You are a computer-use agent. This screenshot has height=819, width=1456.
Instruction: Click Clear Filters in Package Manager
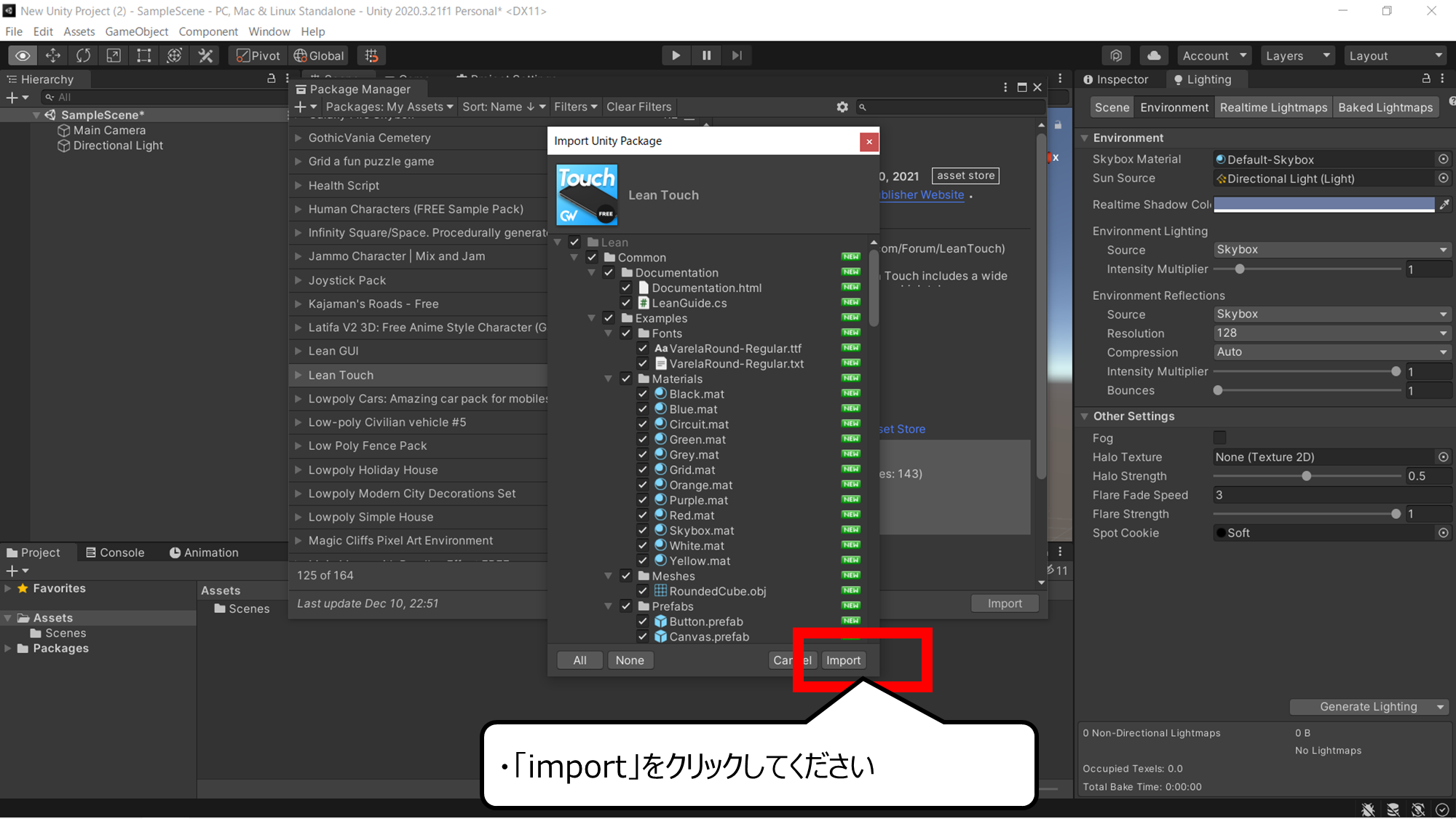[638, 107]
